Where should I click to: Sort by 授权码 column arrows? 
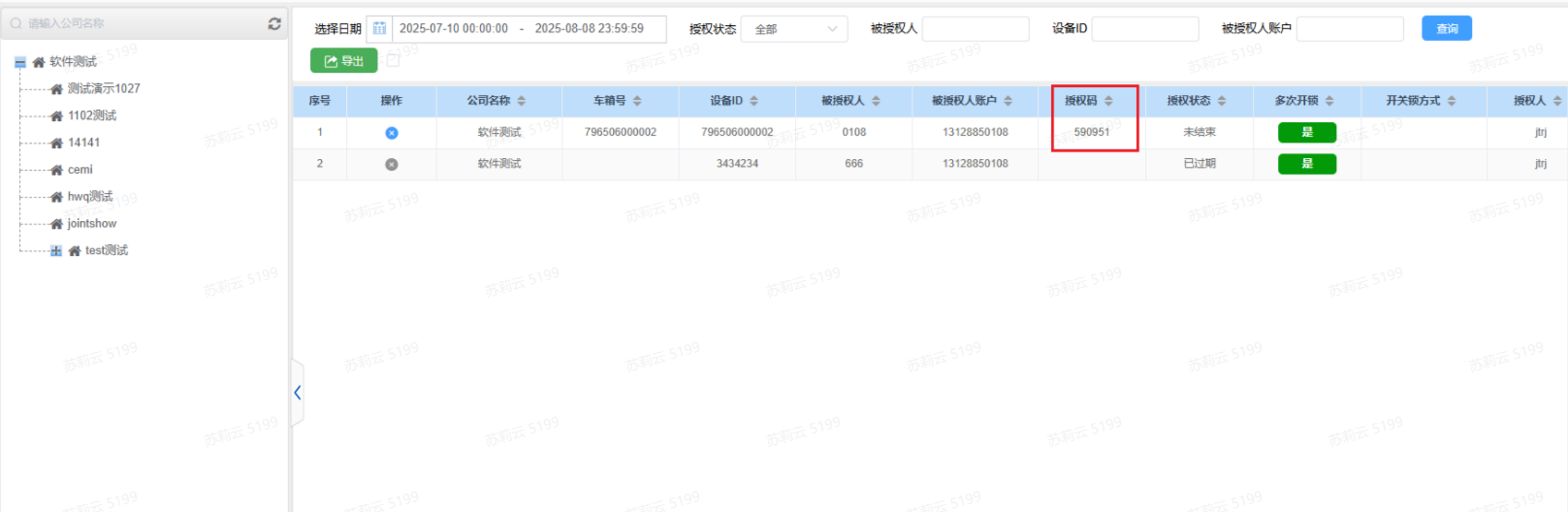point(1108,101)
